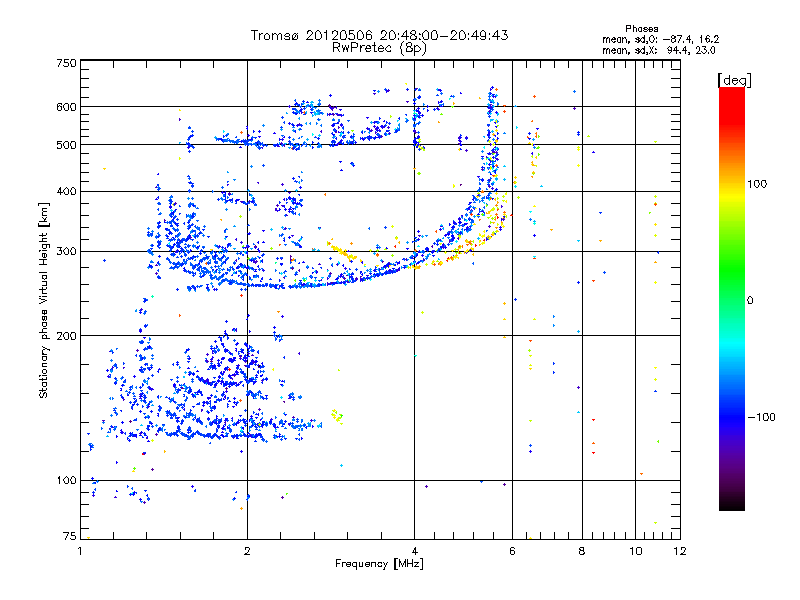Viewport: 800px width, 600px height.
Task: Click the y-axis label '100'
Action: click(66, 480)
